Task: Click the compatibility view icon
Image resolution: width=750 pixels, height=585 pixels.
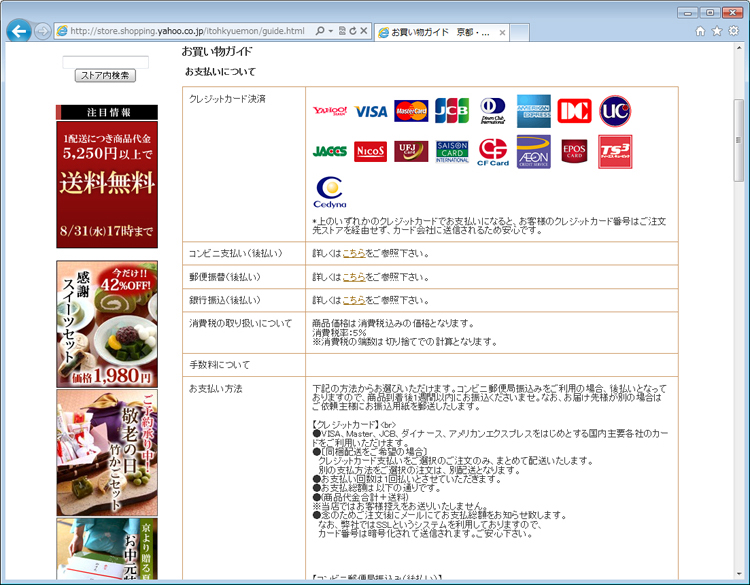Action: click(x=342, y=31)
